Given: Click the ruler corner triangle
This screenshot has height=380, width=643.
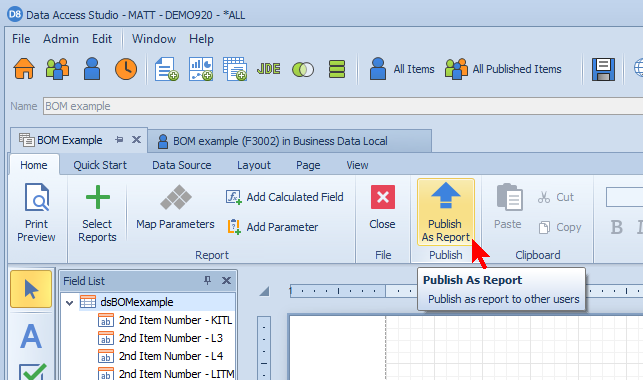Looking at the screenshot, I should tap(264, 291).
